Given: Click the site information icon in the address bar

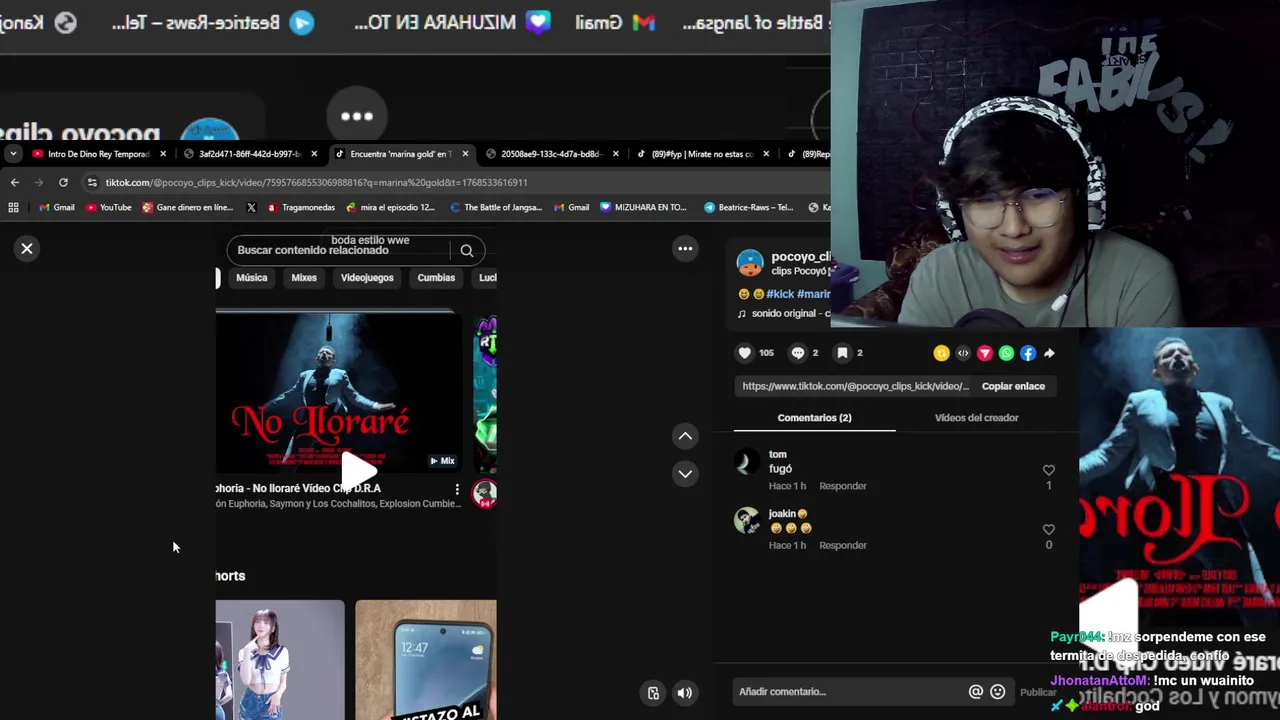Looking at the screenshot, I should coord(92,182).
